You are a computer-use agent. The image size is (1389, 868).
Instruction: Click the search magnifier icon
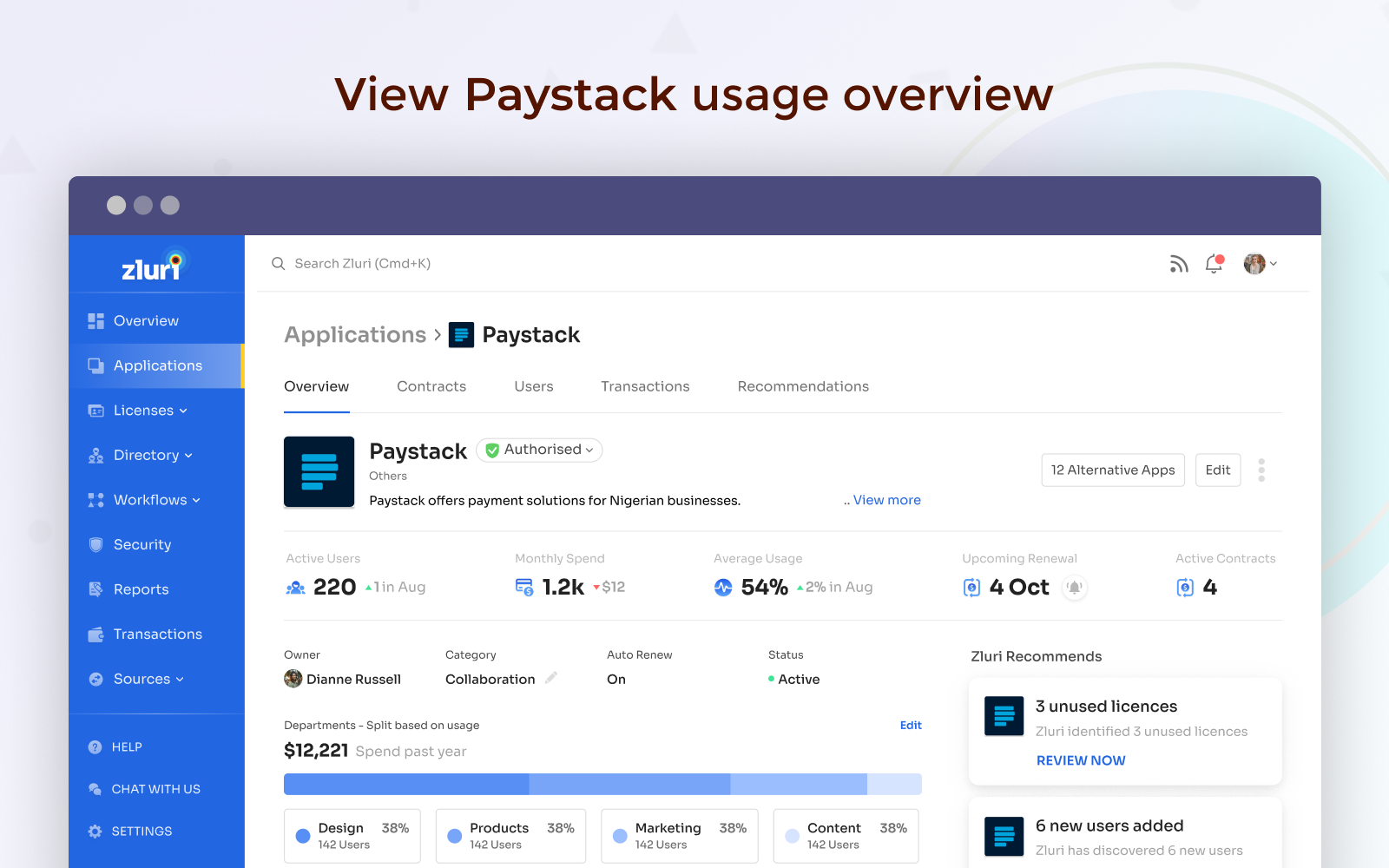pyautogui.click(x=279, y=264)
